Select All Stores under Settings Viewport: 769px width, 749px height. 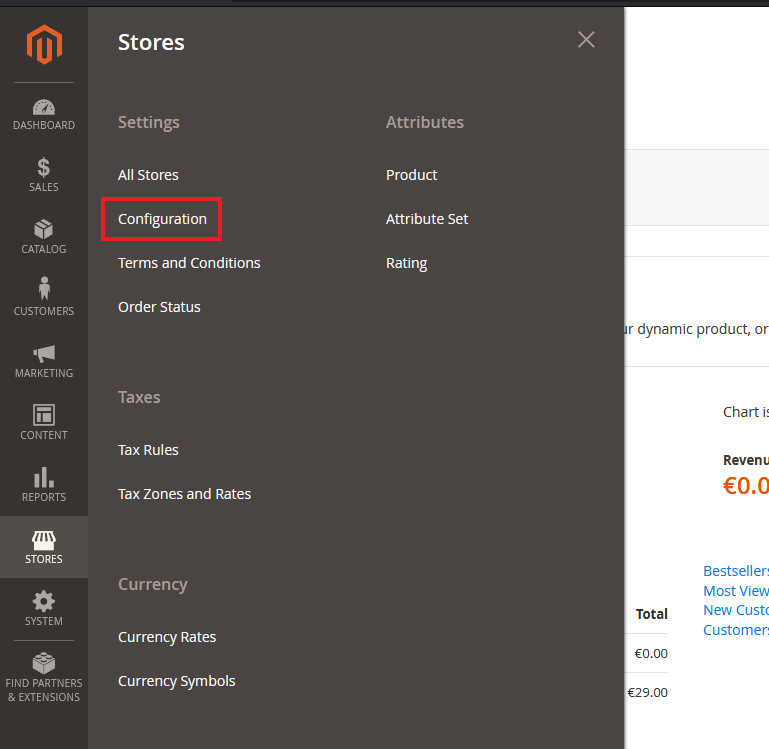click(148, 175)
